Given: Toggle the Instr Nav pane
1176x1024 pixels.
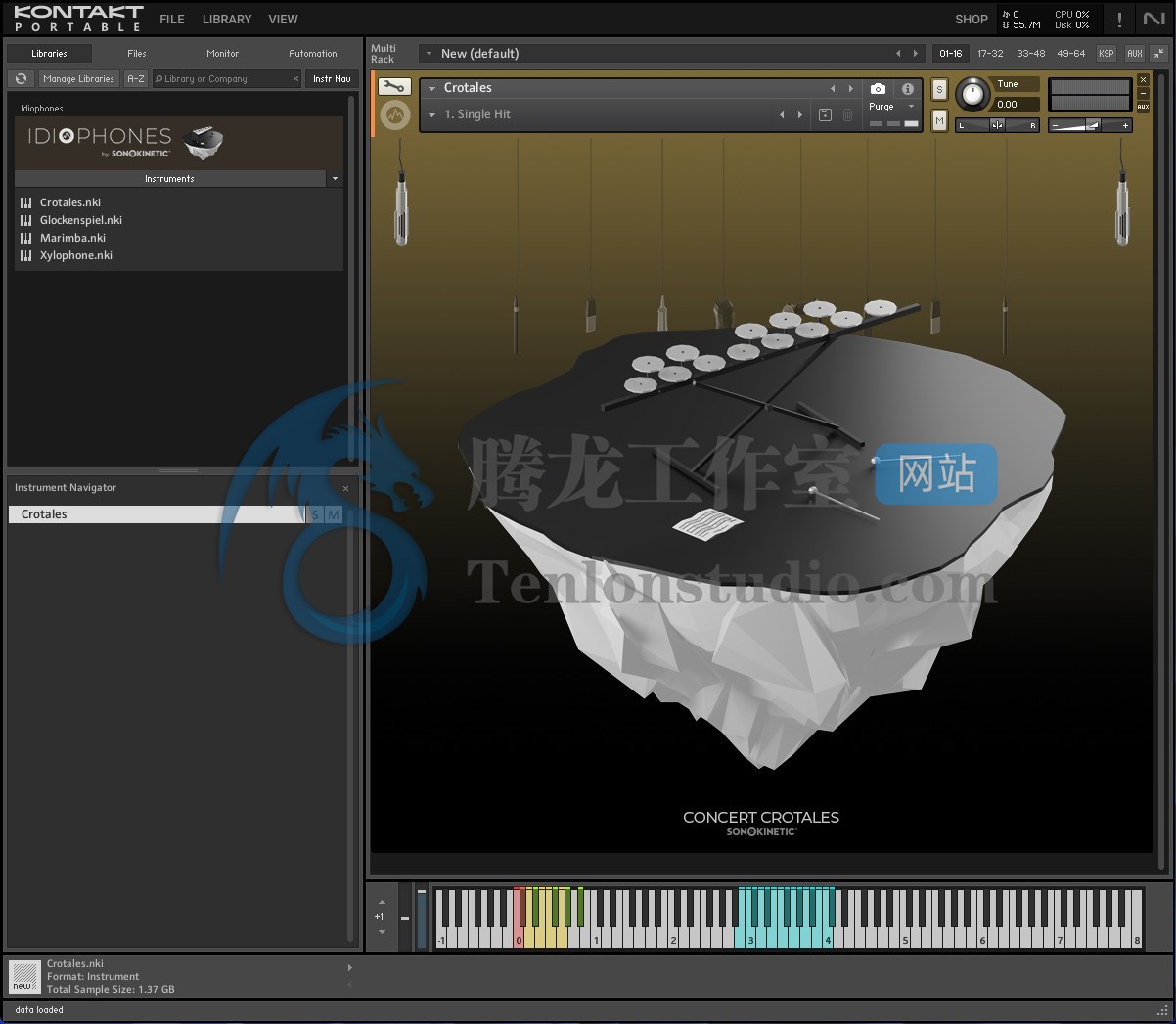Looking at the screenshot, I should pyautogui.click(x=332, y=79).
